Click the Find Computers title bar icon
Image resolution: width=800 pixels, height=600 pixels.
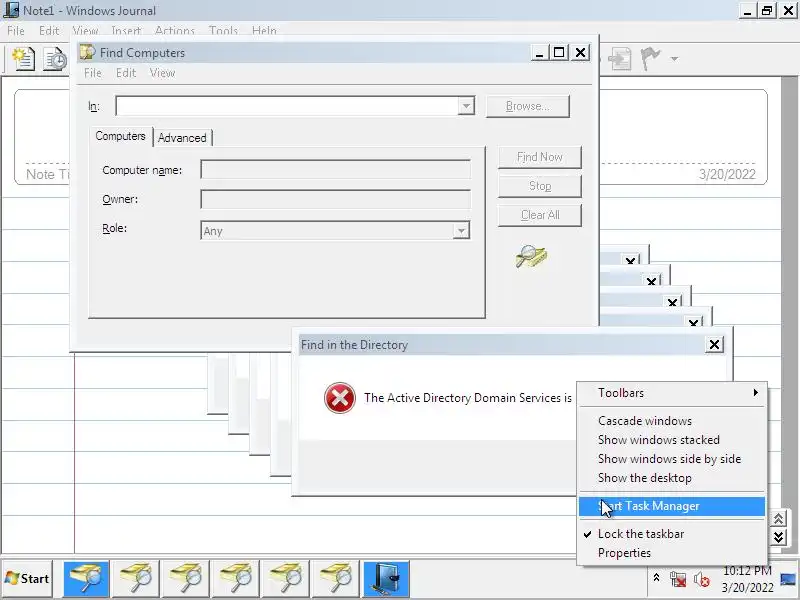(x=88, y=52)
